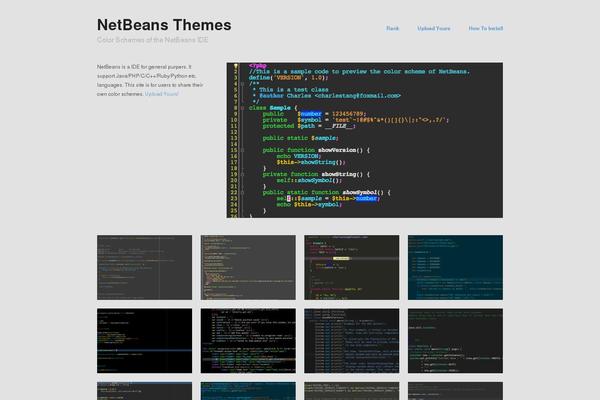
Task: Open the second gray theme thumbnail in the top row
Action: click(248, 267)
